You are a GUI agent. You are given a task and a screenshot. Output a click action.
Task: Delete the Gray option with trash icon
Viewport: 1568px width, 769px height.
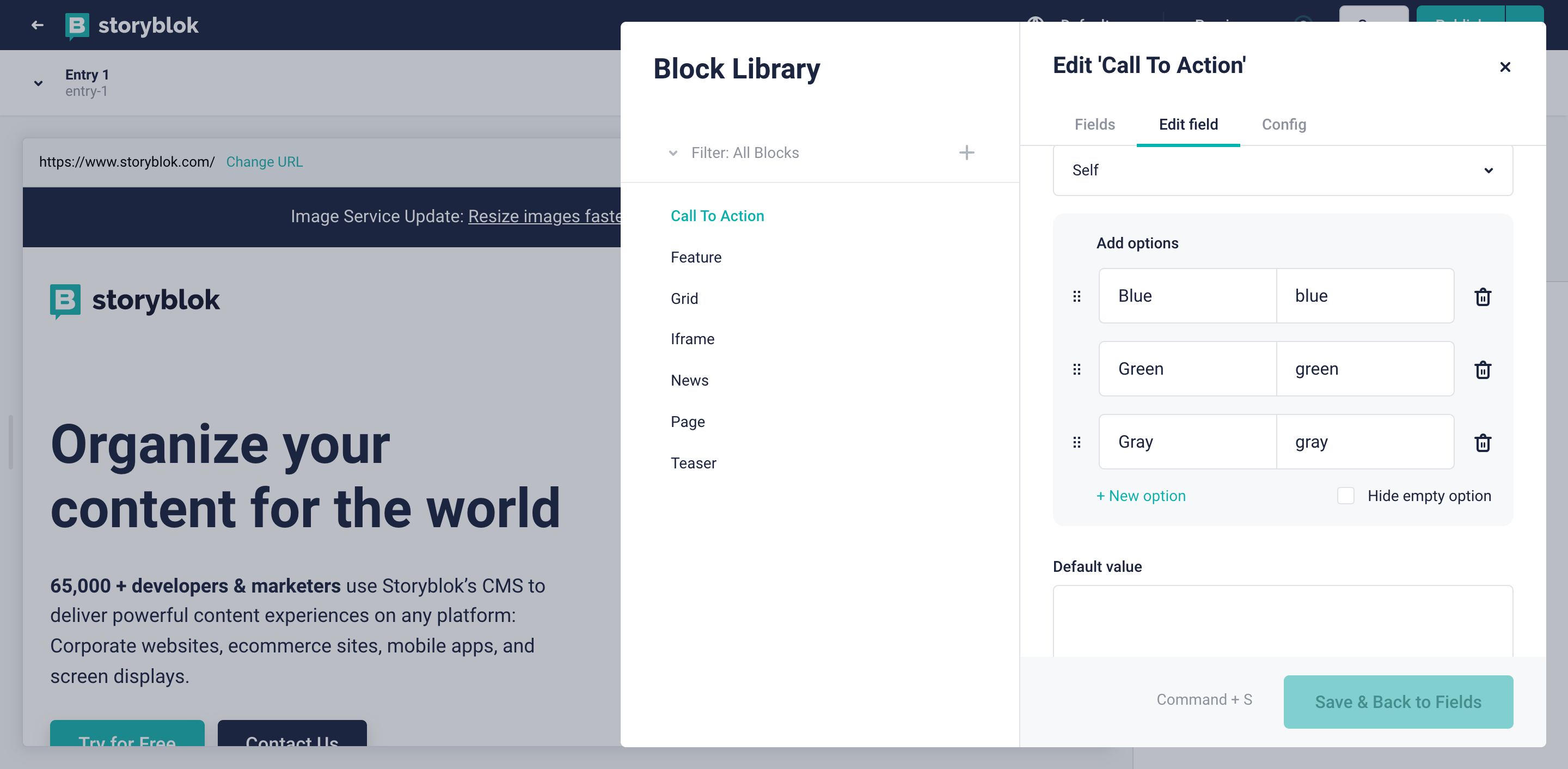coord(1482,443)
